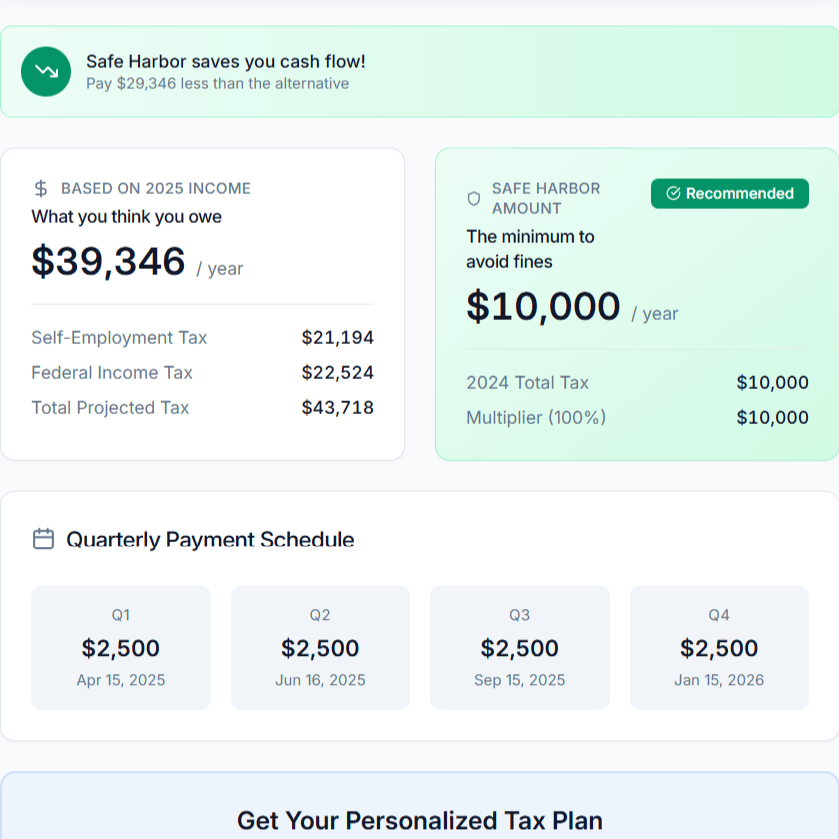
Task: Click the $10,000 safe harbor yearly amount
Action: [x=543, y=306]
